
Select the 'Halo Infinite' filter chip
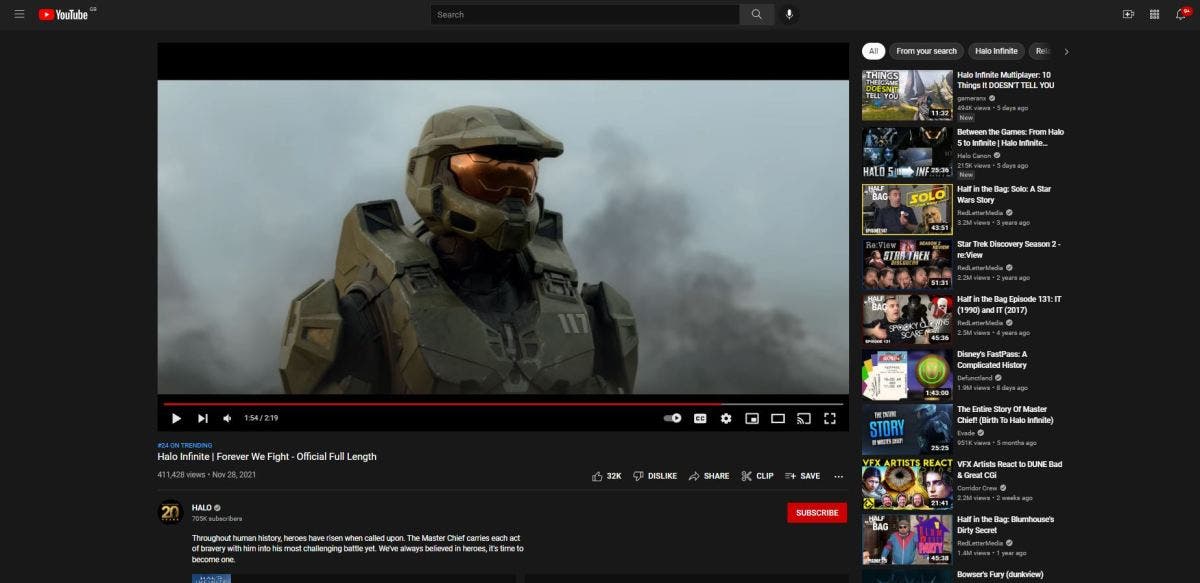(x=996, y=51)
